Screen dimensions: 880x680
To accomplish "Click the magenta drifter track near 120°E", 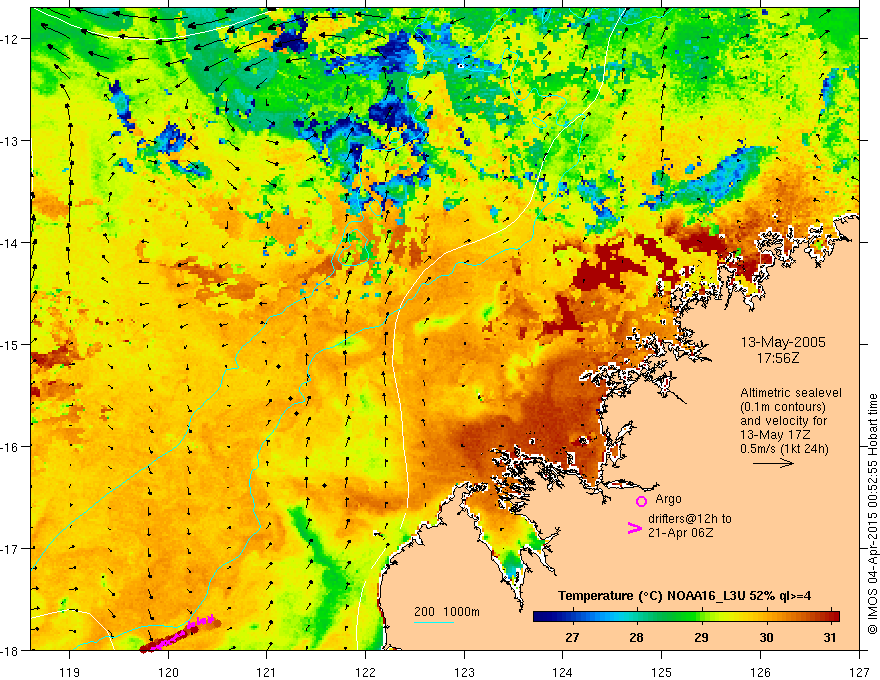I will pyautogui.click(x=180, y=636).
